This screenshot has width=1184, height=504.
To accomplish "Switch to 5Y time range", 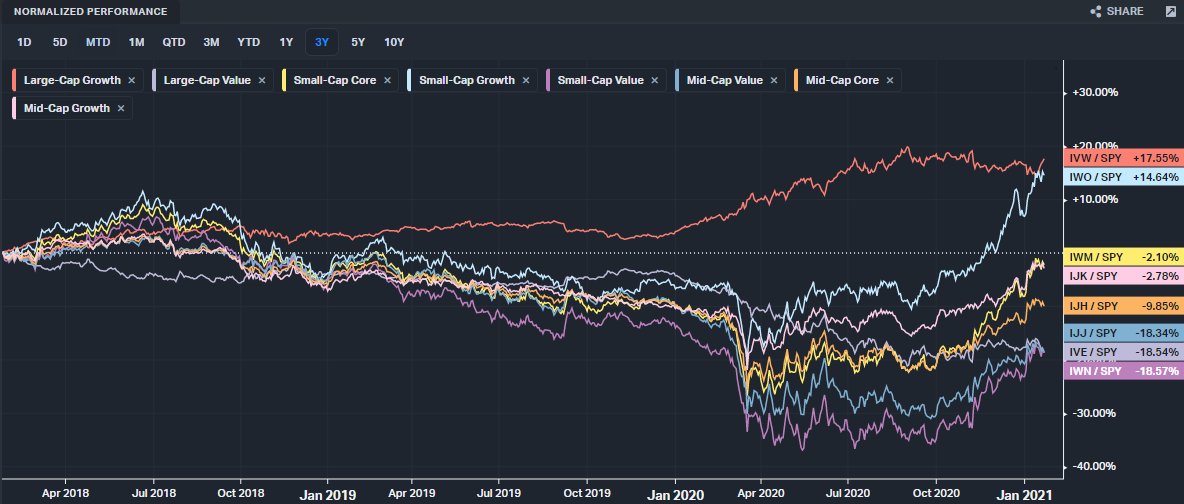I will coord(358,42).
